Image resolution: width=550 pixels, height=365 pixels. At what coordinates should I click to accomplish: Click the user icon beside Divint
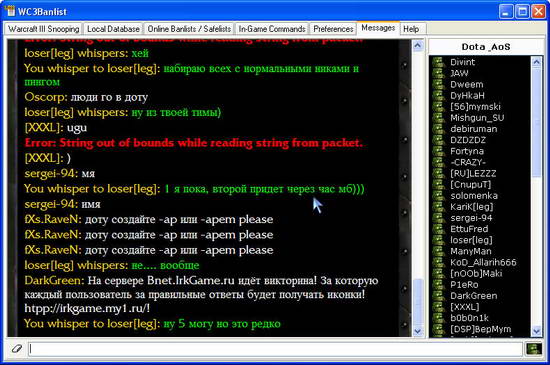[438, 62]
